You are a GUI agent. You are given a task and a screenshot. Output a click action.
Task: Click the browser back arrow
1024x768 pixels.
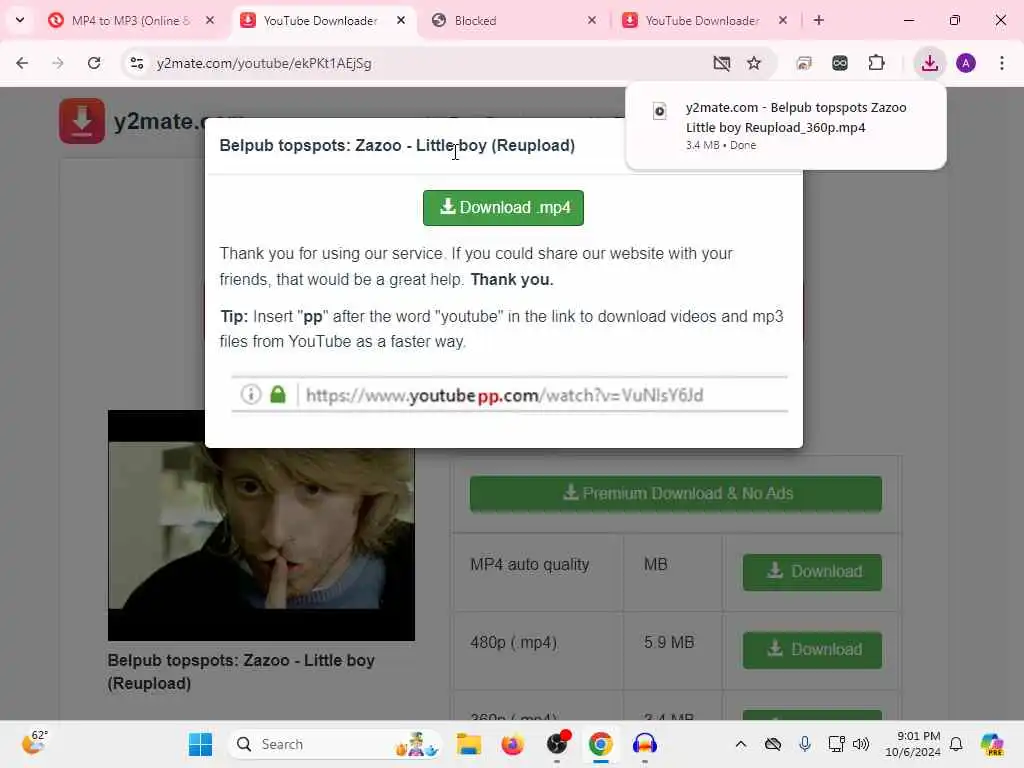coord(22,63)
